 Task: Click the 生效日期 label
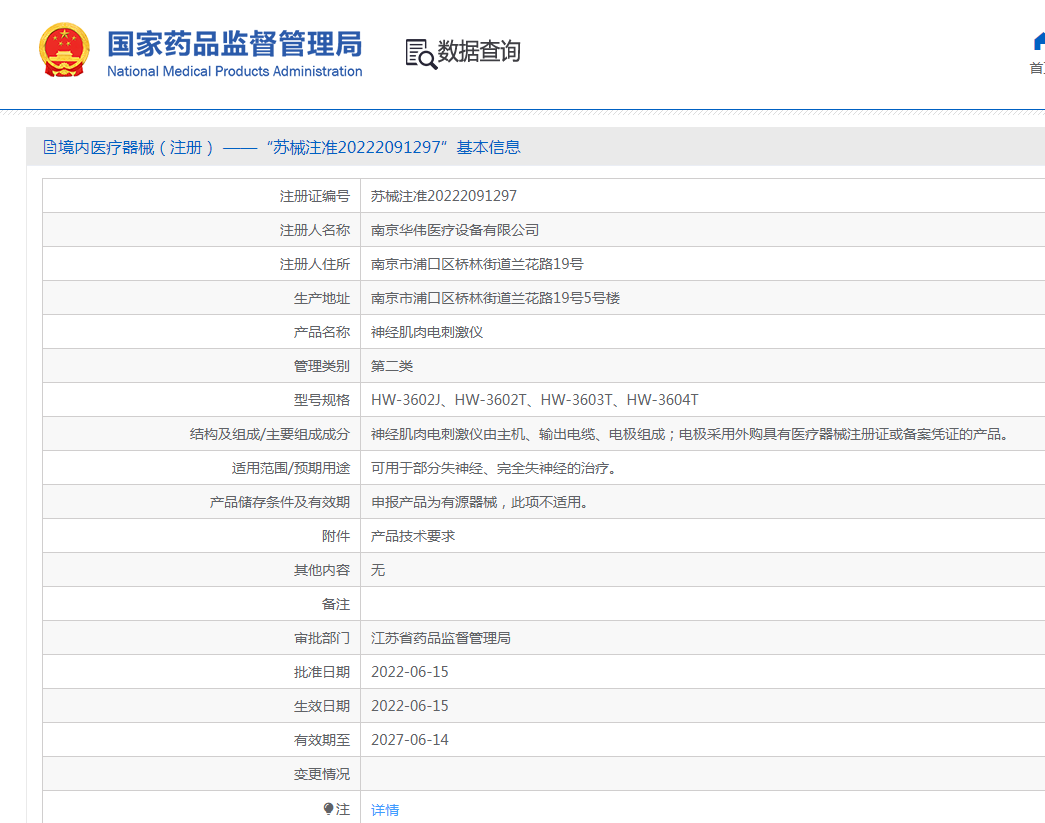click(x=322, y=706)
